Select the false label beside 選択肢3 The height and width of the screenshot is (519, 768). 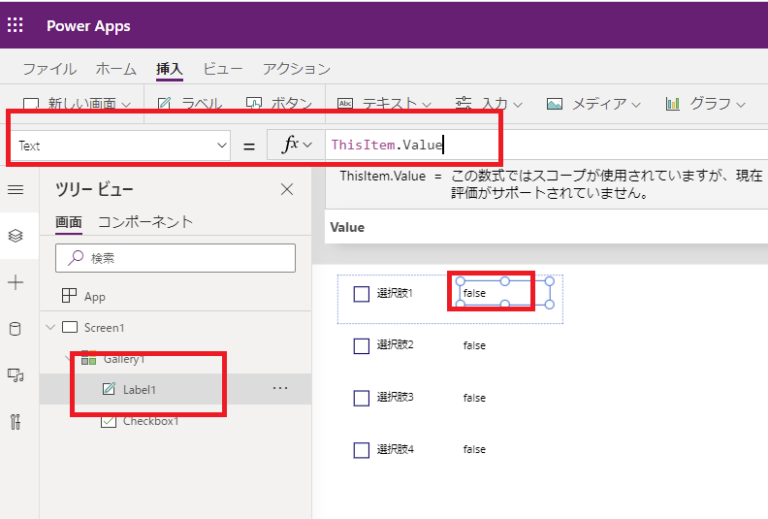(474, 398)
